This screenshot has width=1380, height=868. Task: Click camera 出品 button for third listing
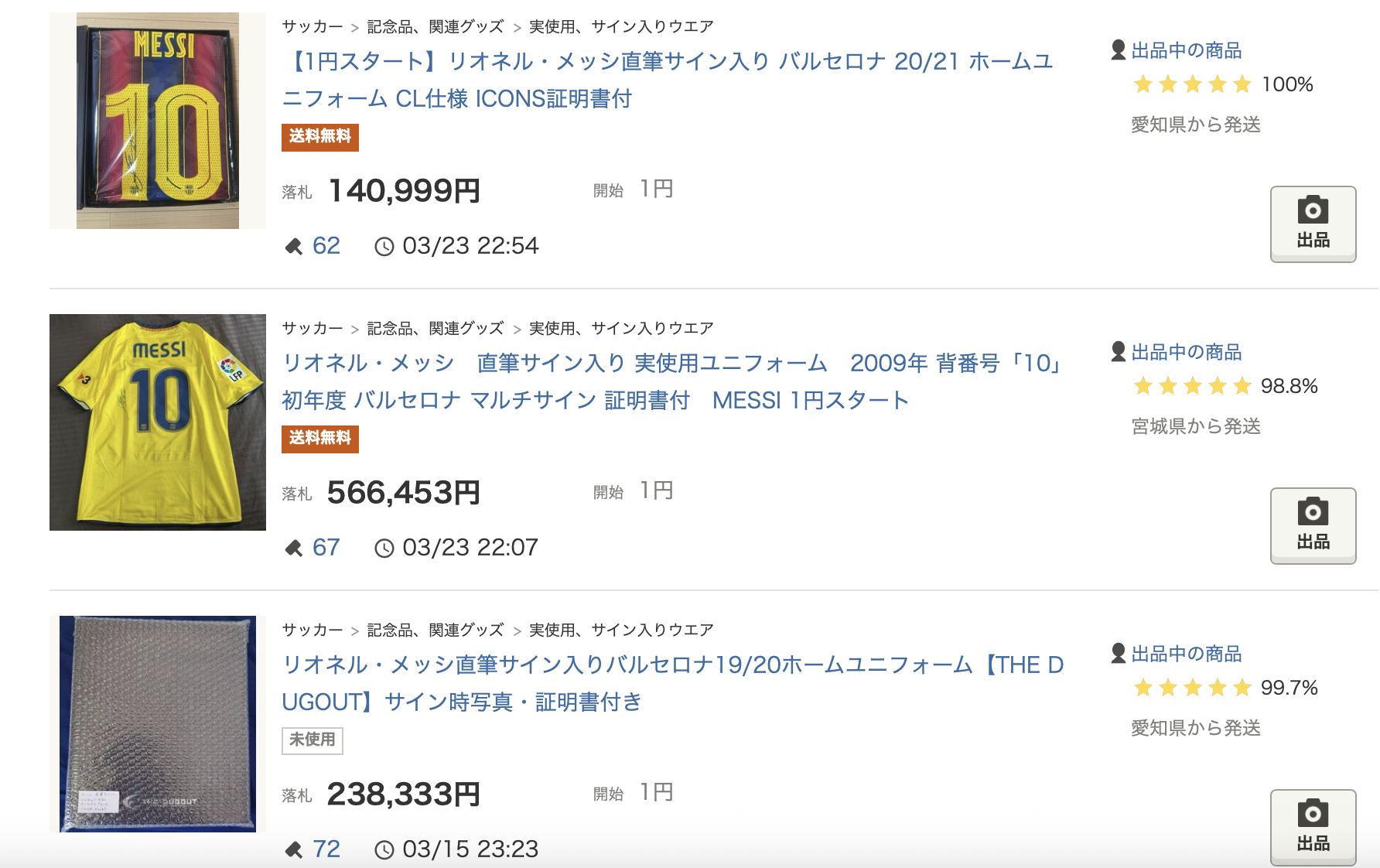point(1313,827)
